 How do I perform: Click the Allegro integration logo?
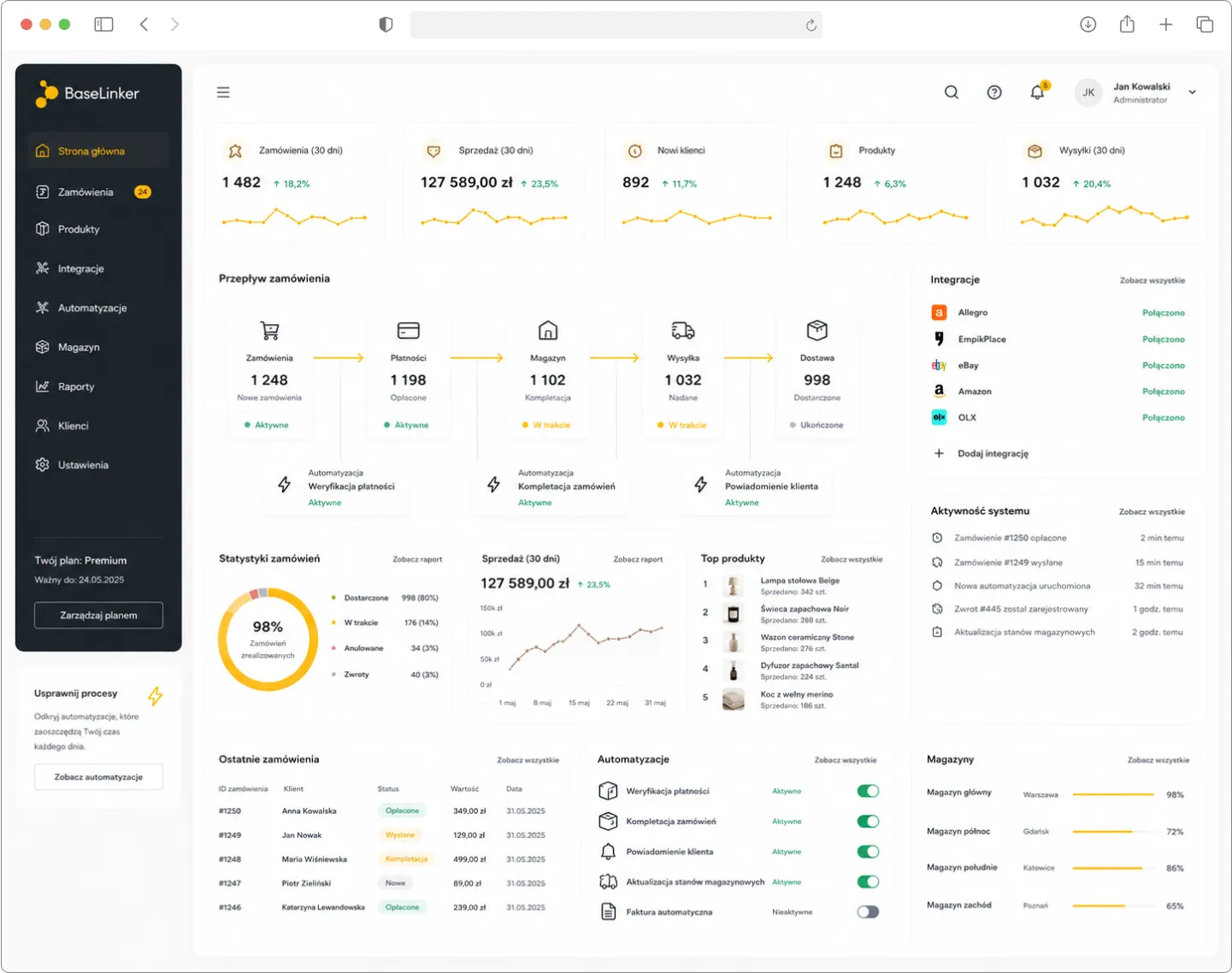click(x=939, y=313)
